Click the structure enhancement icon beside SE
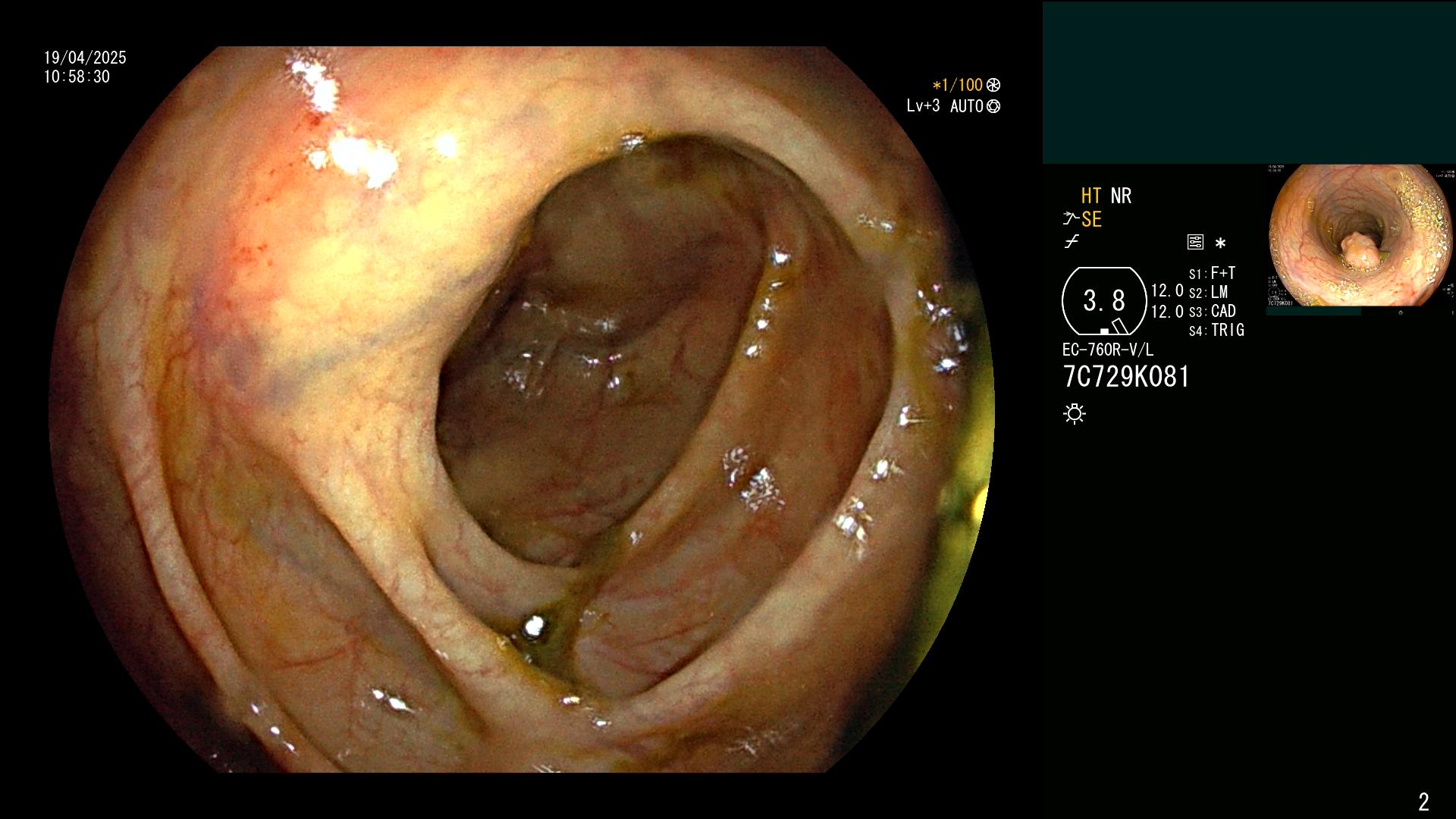1456x819 pixels. click(1071, 219)
